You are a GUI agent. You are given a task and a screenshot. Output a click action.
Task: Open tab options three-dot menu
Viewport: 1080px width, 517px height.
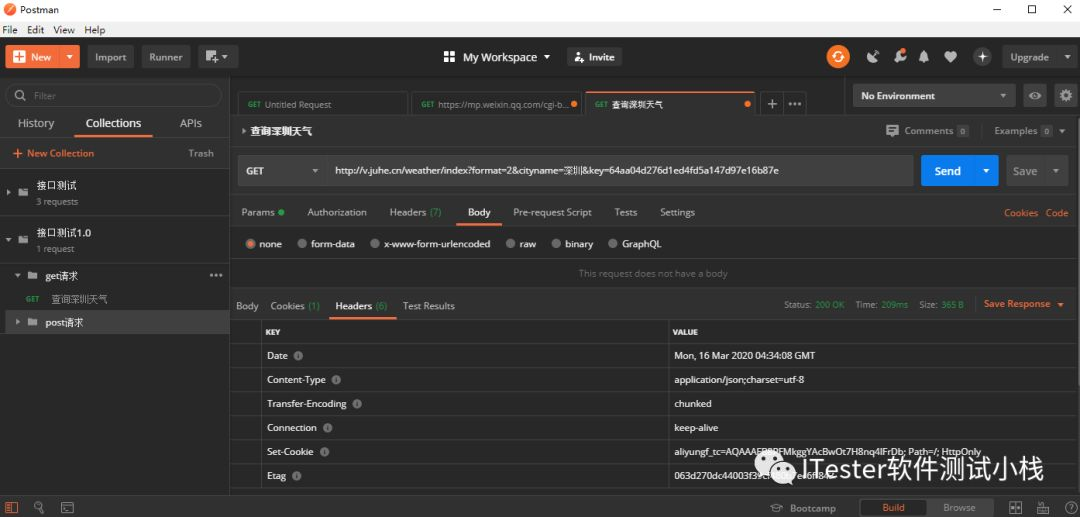coord(795,104)
